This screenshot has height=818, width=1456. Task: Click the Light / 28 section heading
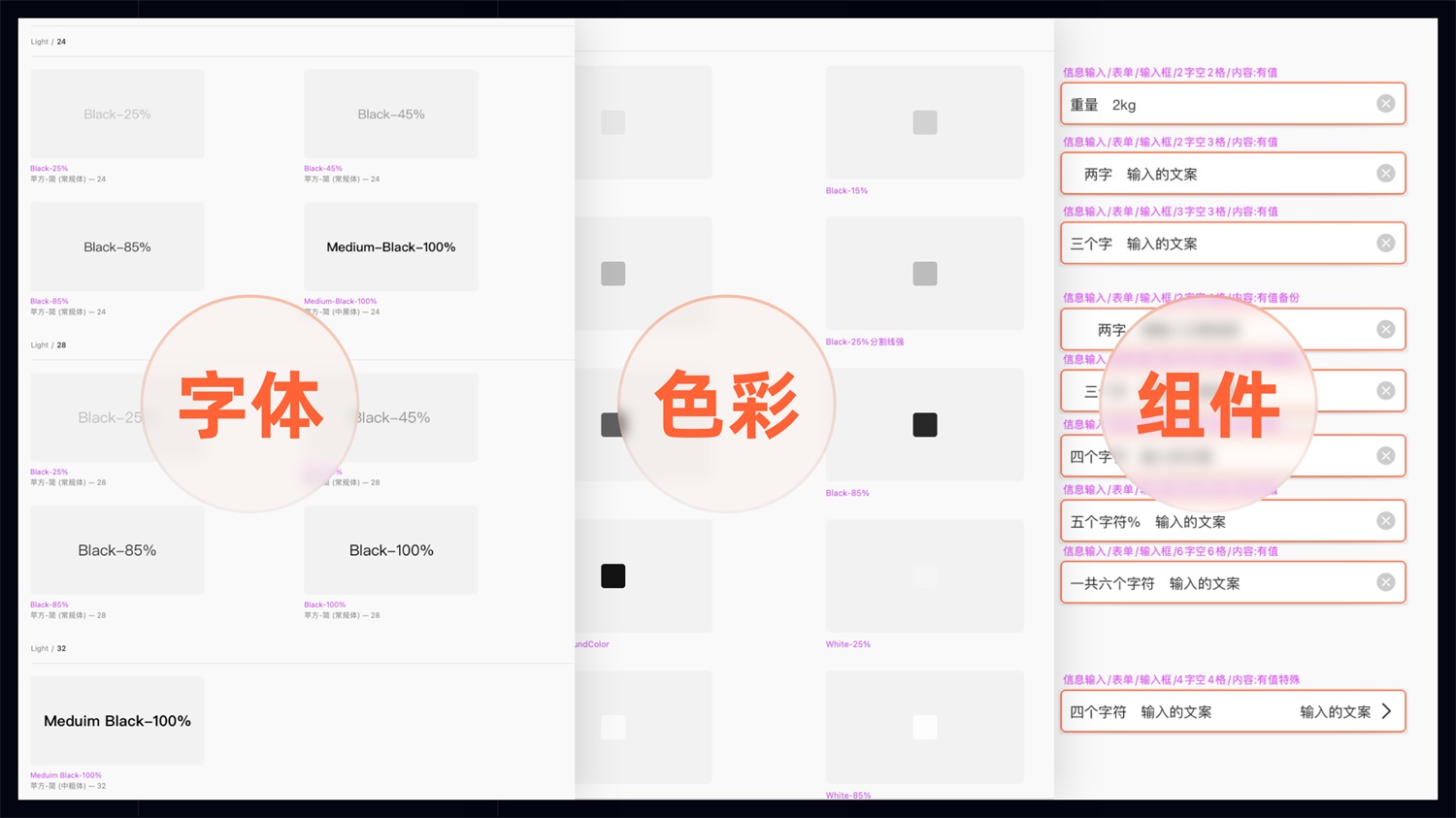pos(49,345)
